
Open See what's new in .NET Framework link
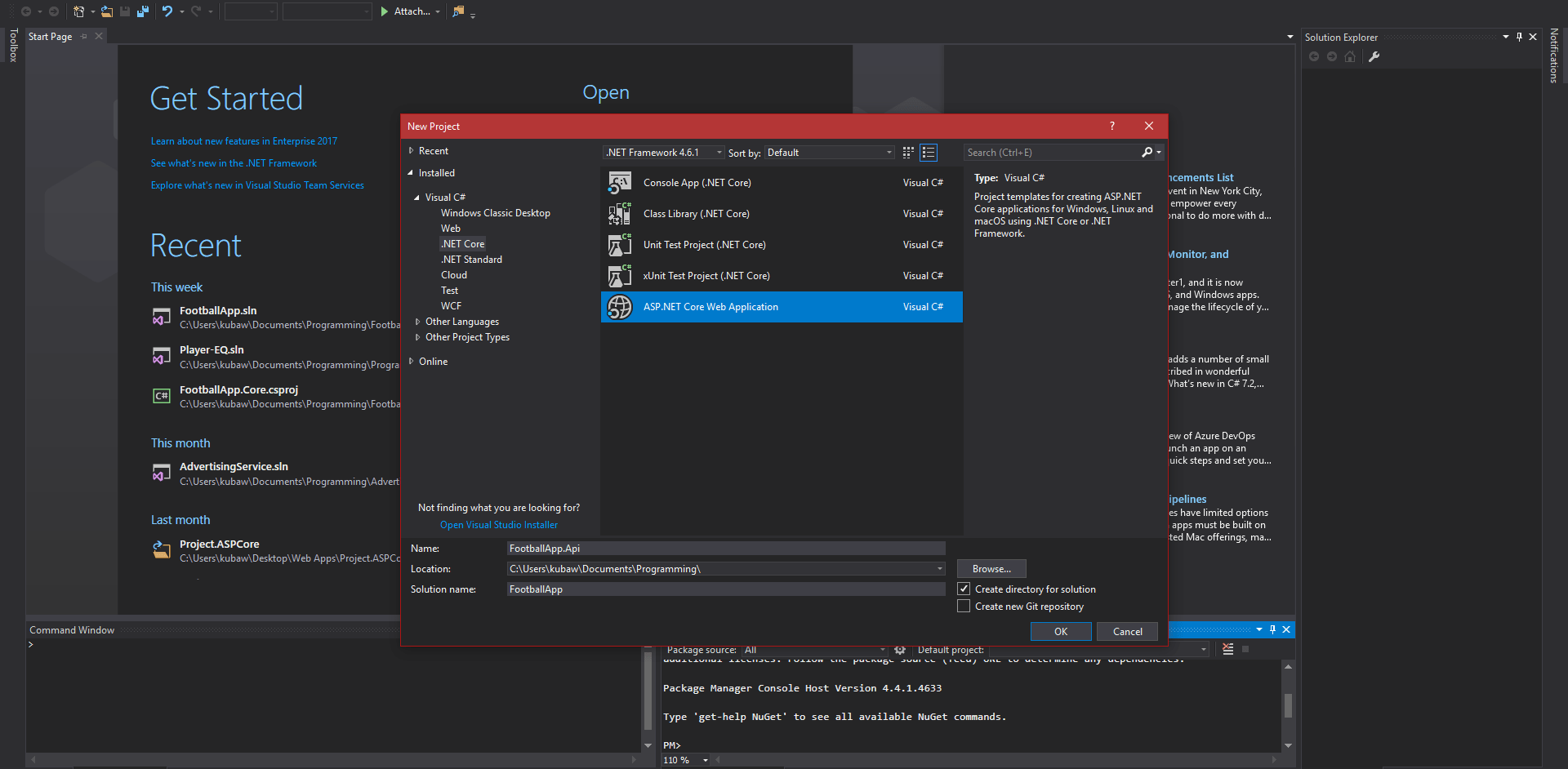point(234,163)
